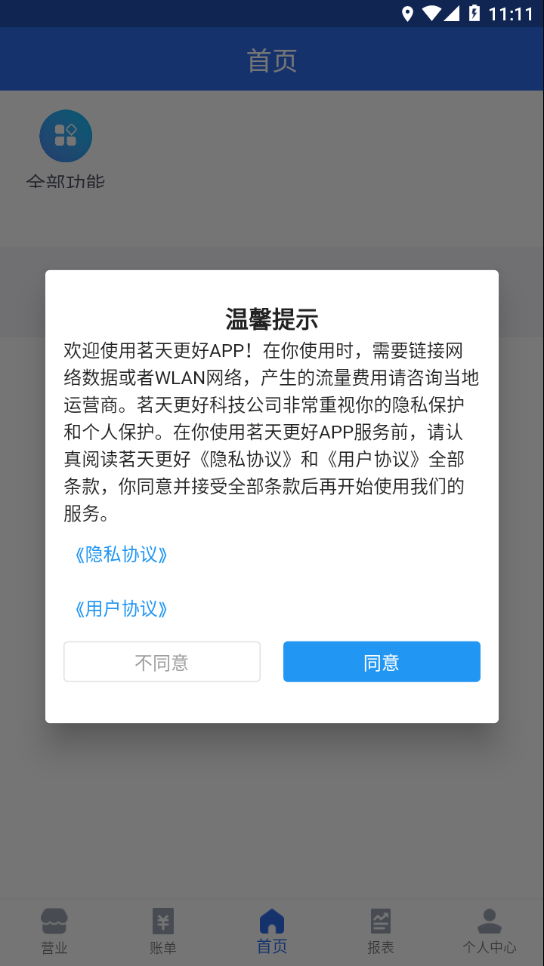Image resolution: width=544 pixels, height=966 pixels.
Task: Switch to the 营业 tab label
Action: (x=54, y=948)
